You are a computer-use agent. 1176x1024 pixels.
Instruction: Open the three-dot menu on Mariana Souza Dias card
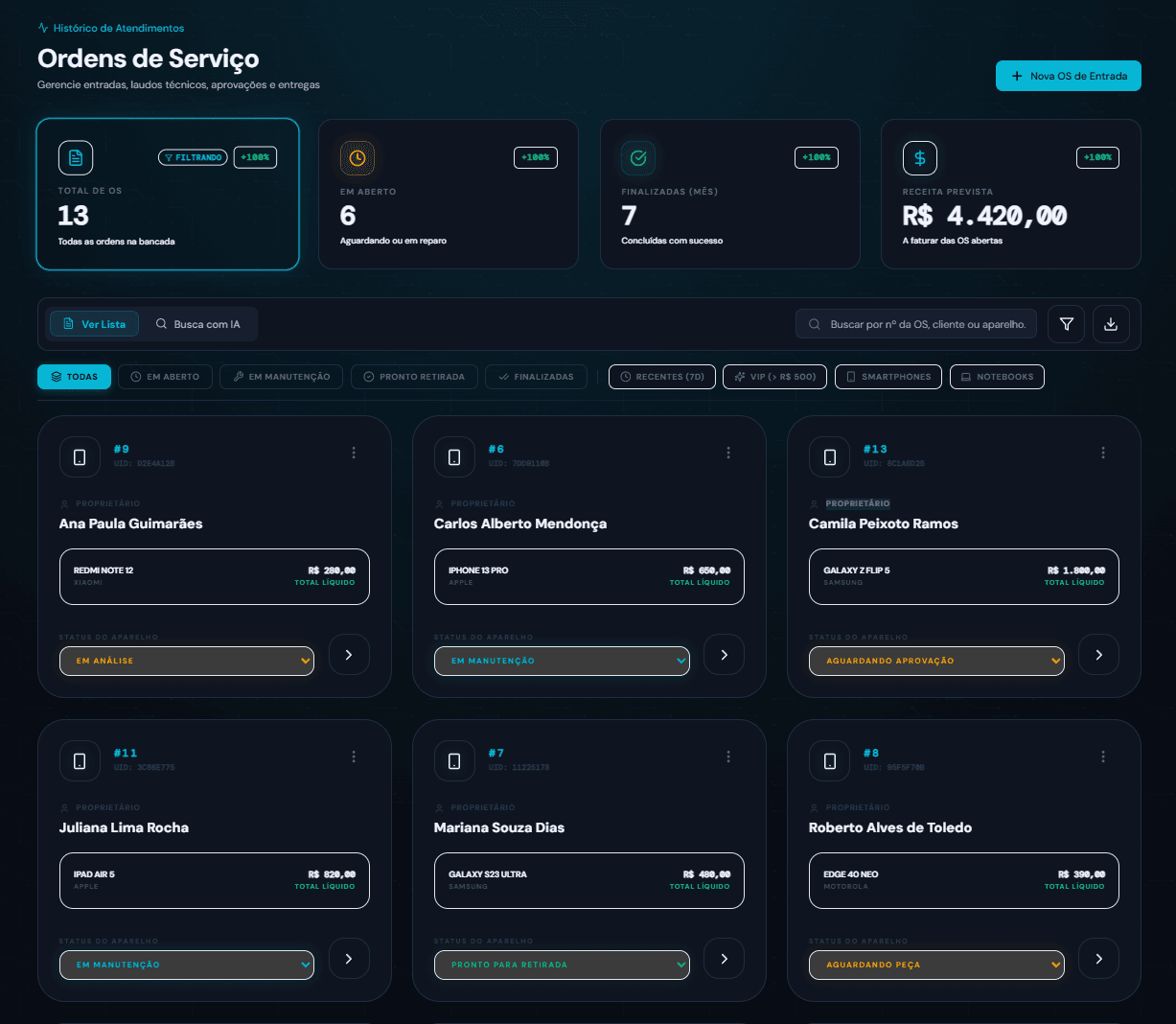point(728,756)
